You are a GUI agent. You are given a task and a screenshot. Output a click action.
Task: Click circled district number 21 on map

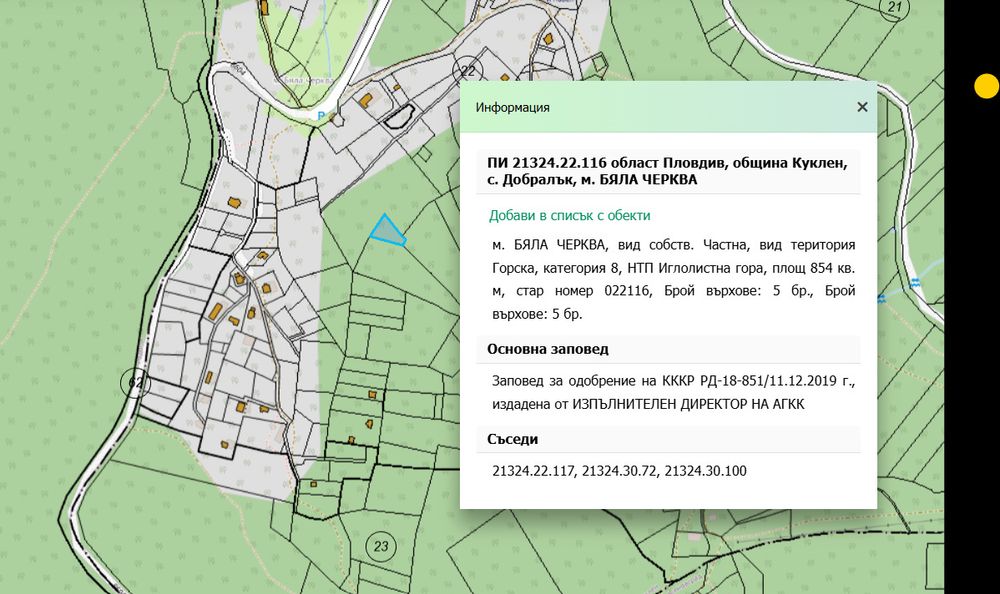[x=894, y=7]
